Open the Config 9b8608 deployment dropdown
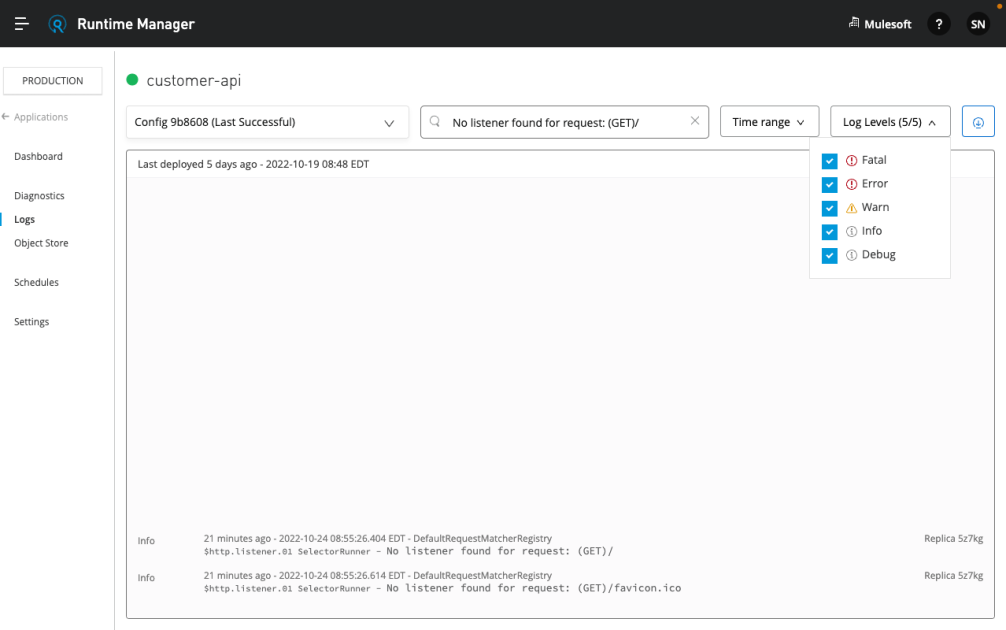This screenshot has width=1006, height=630. pos(266,121)
